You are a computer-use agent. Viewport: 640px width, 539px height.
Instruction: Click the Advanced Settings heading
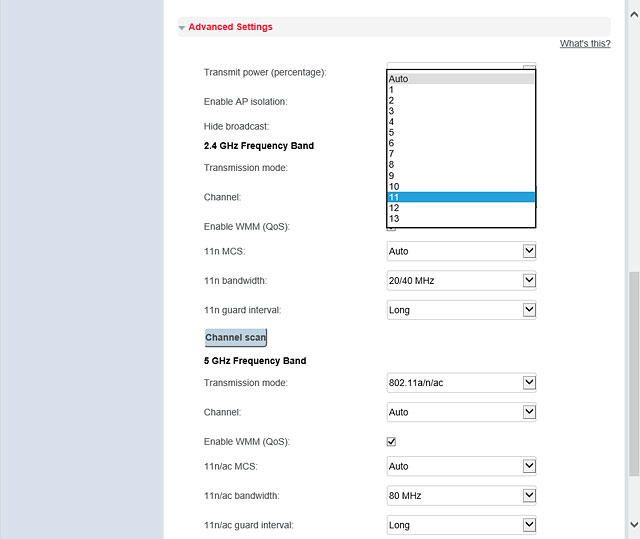point(230,27)
